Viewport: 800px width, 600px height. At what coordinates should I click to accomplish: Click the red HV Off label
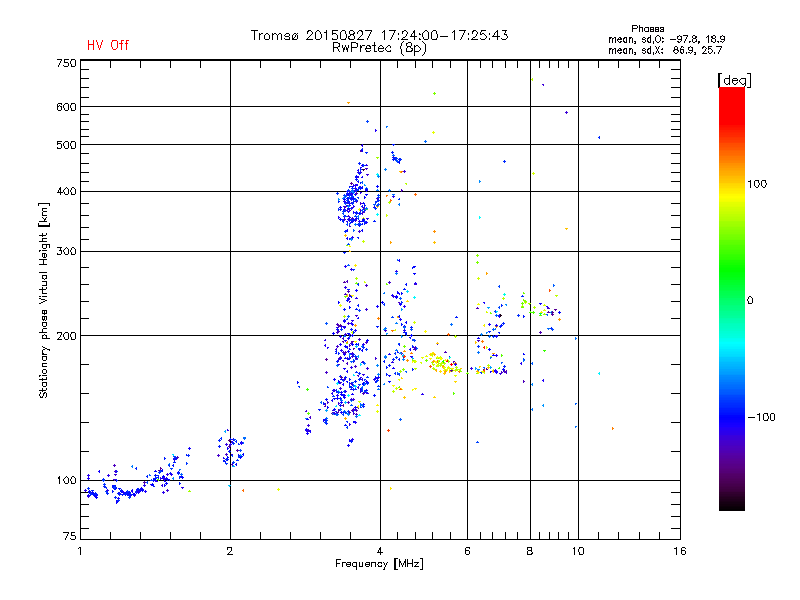(x=108, y=45)
